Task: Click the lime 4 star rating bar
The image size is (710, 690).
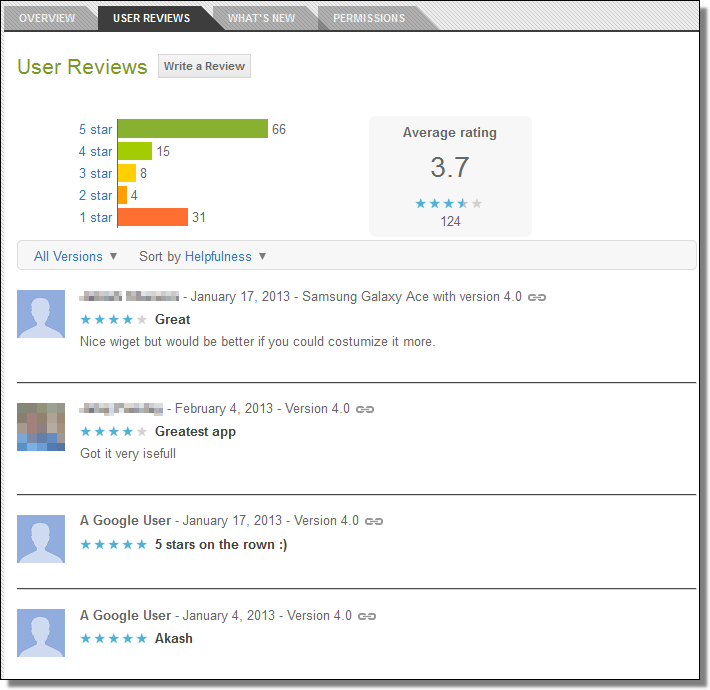Action: click(135, 151)
